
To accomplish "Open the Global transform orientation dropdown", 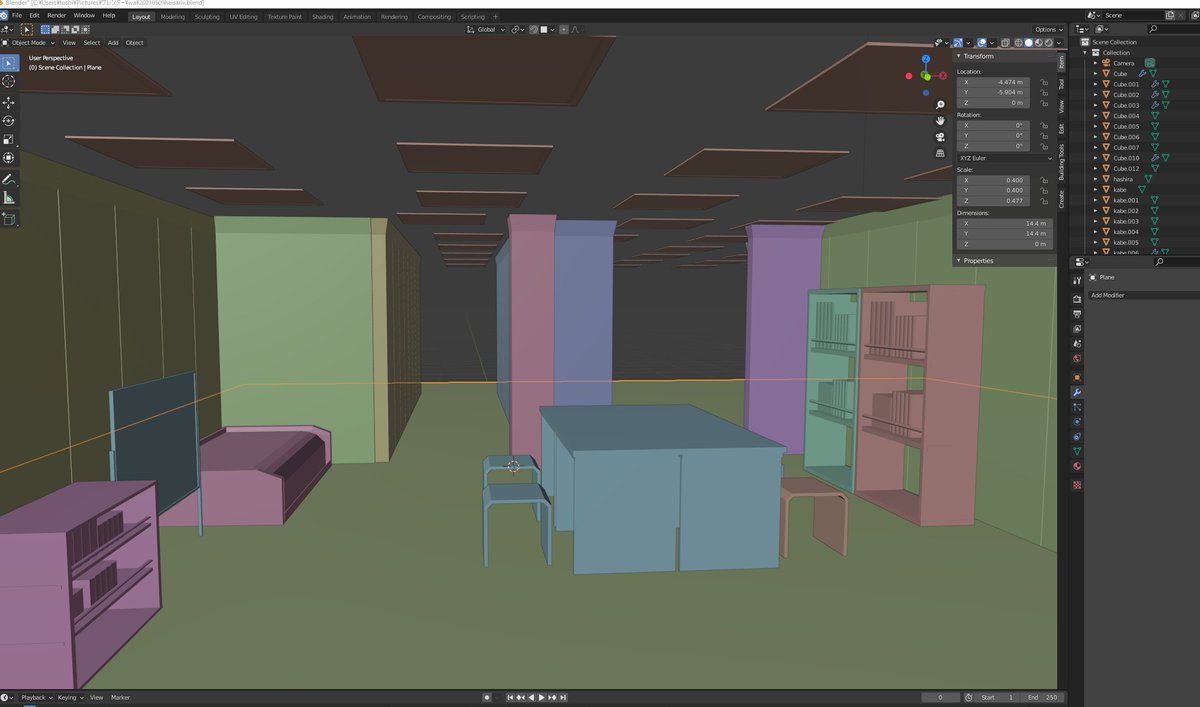I will click(486, 30).
